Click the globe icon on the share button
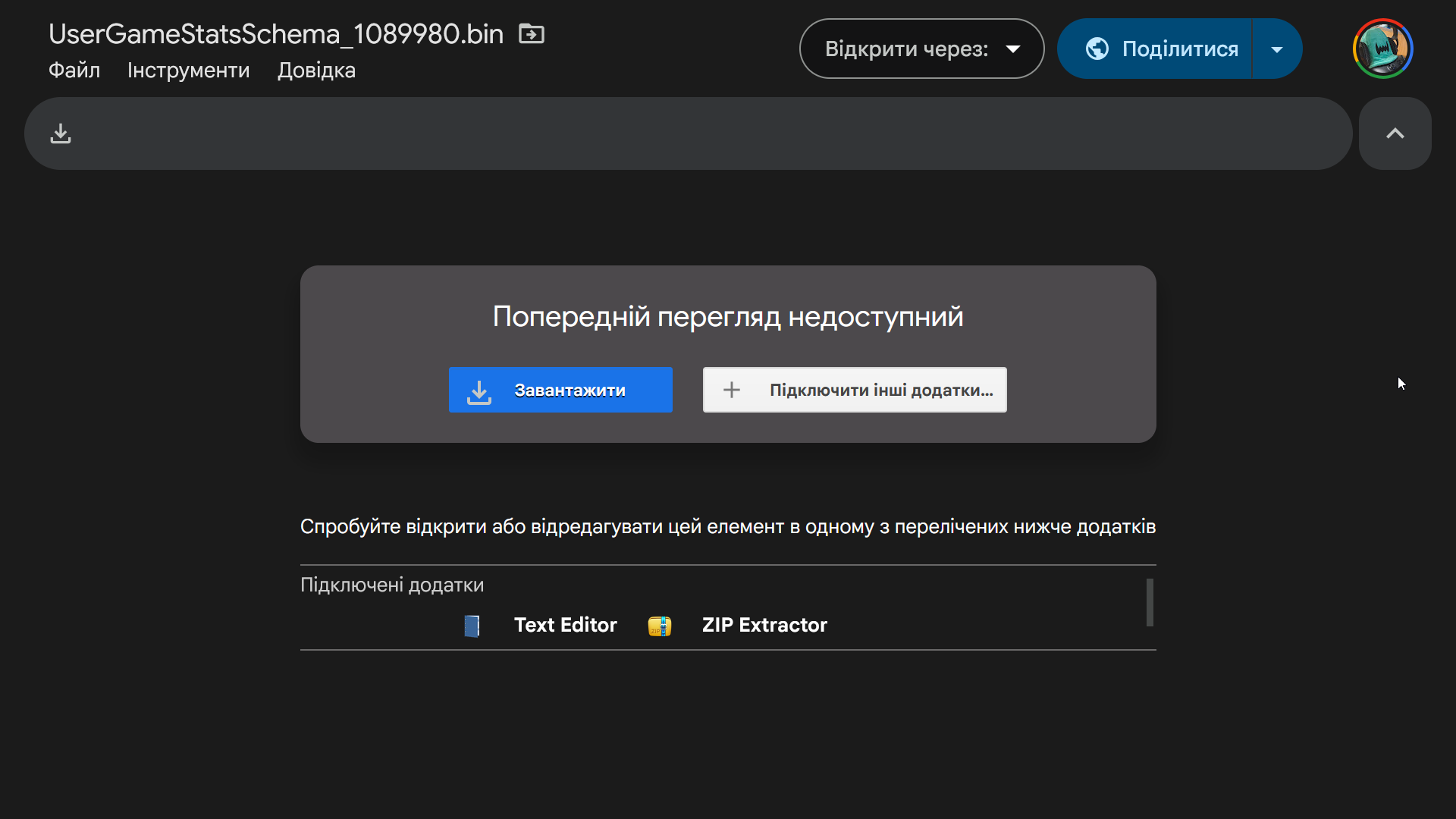 coord(1097,49)
